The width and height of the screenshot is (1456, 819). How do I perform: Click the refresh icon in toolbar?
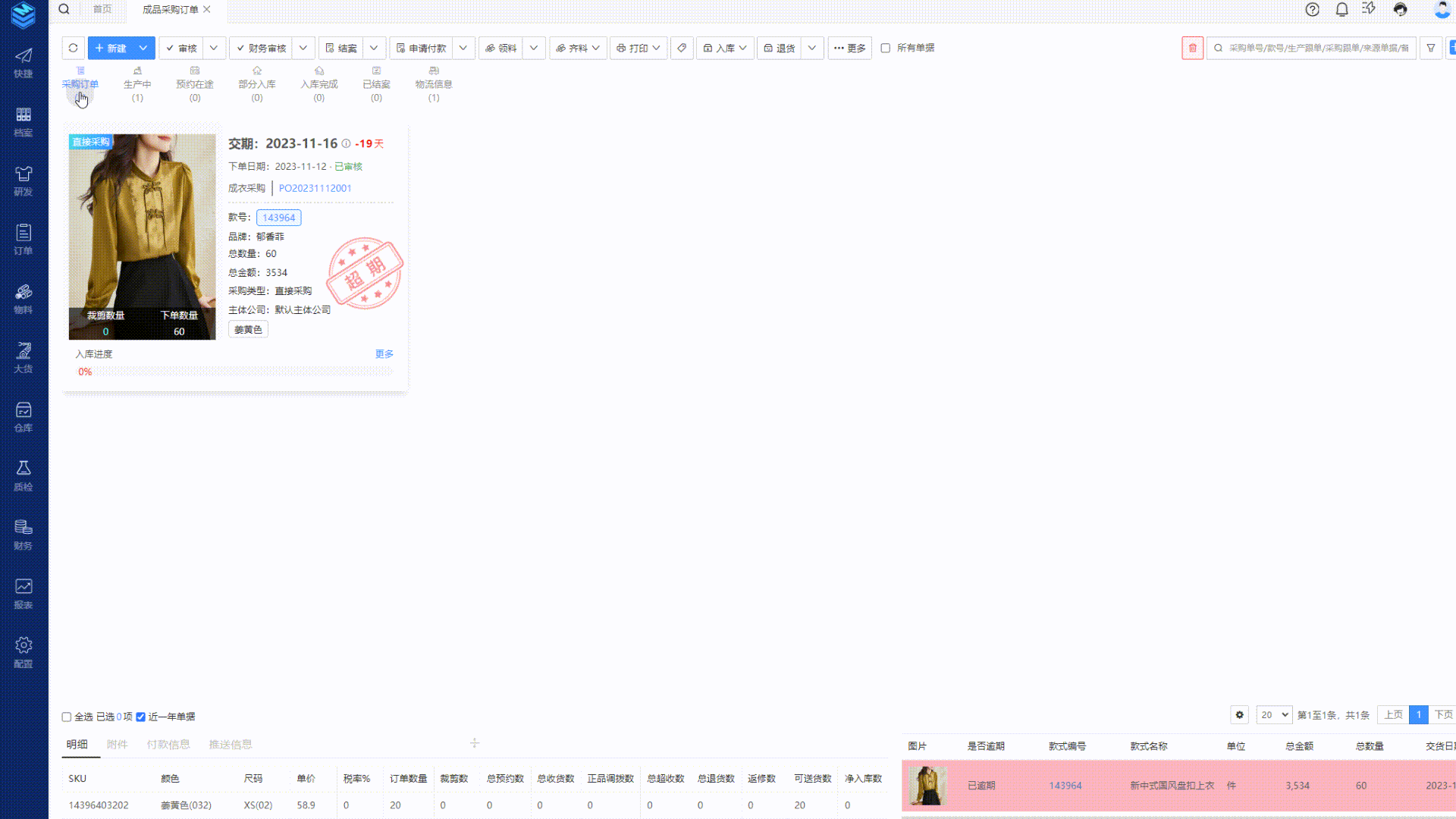73,48
